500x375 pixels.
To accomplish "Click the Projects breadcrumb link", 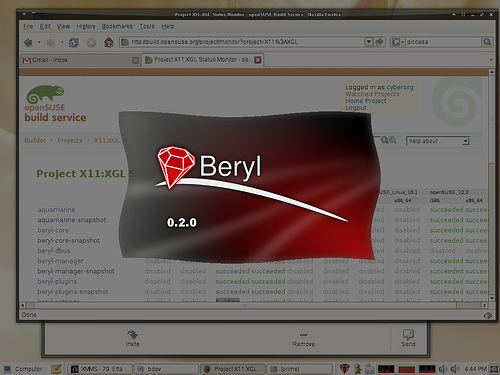I will tap(70, 141).
